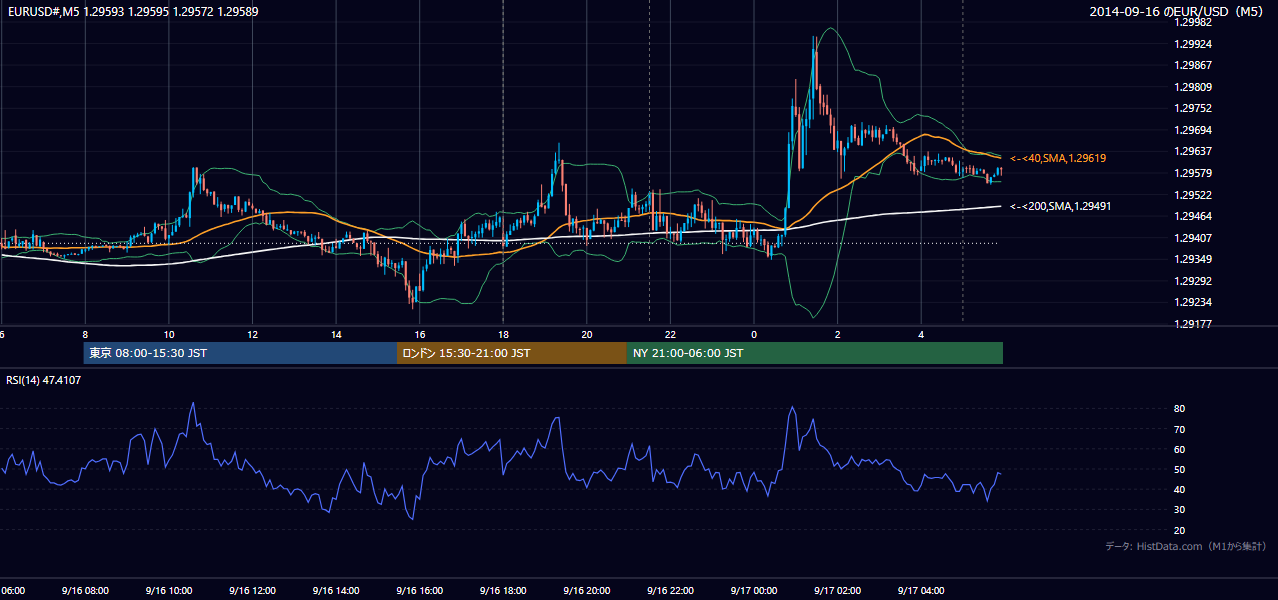Click hour marker 4 under the price chart
The image size is (1278, 600).
click(x=922, y=334)
